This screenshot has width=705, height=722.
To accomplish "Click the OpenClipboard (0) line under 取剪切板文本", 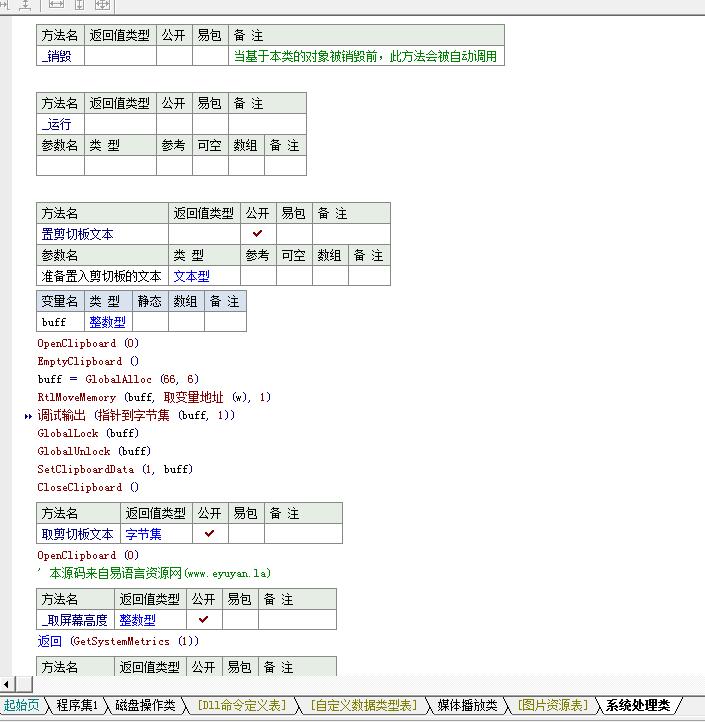I will pyautogui.click(x=88, y=555).
